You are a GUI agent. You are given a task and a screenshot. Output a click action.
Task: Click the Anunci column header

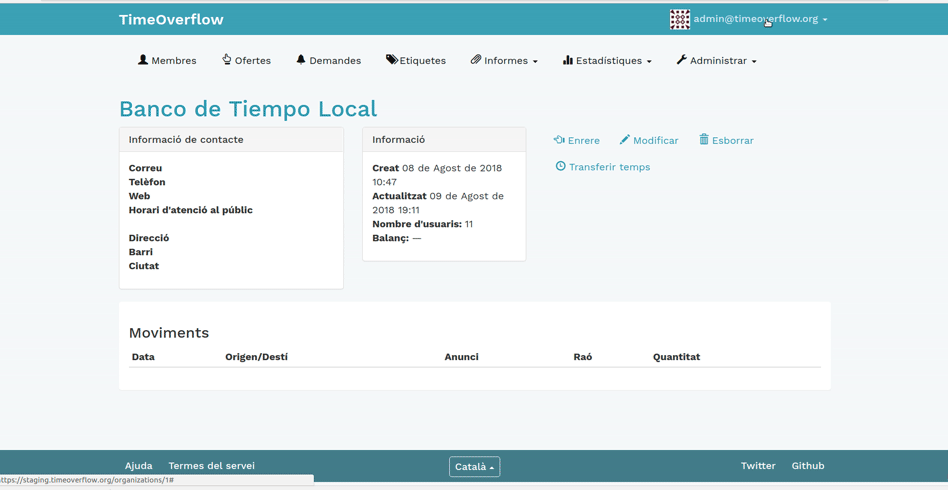click(x=461, y=357)
